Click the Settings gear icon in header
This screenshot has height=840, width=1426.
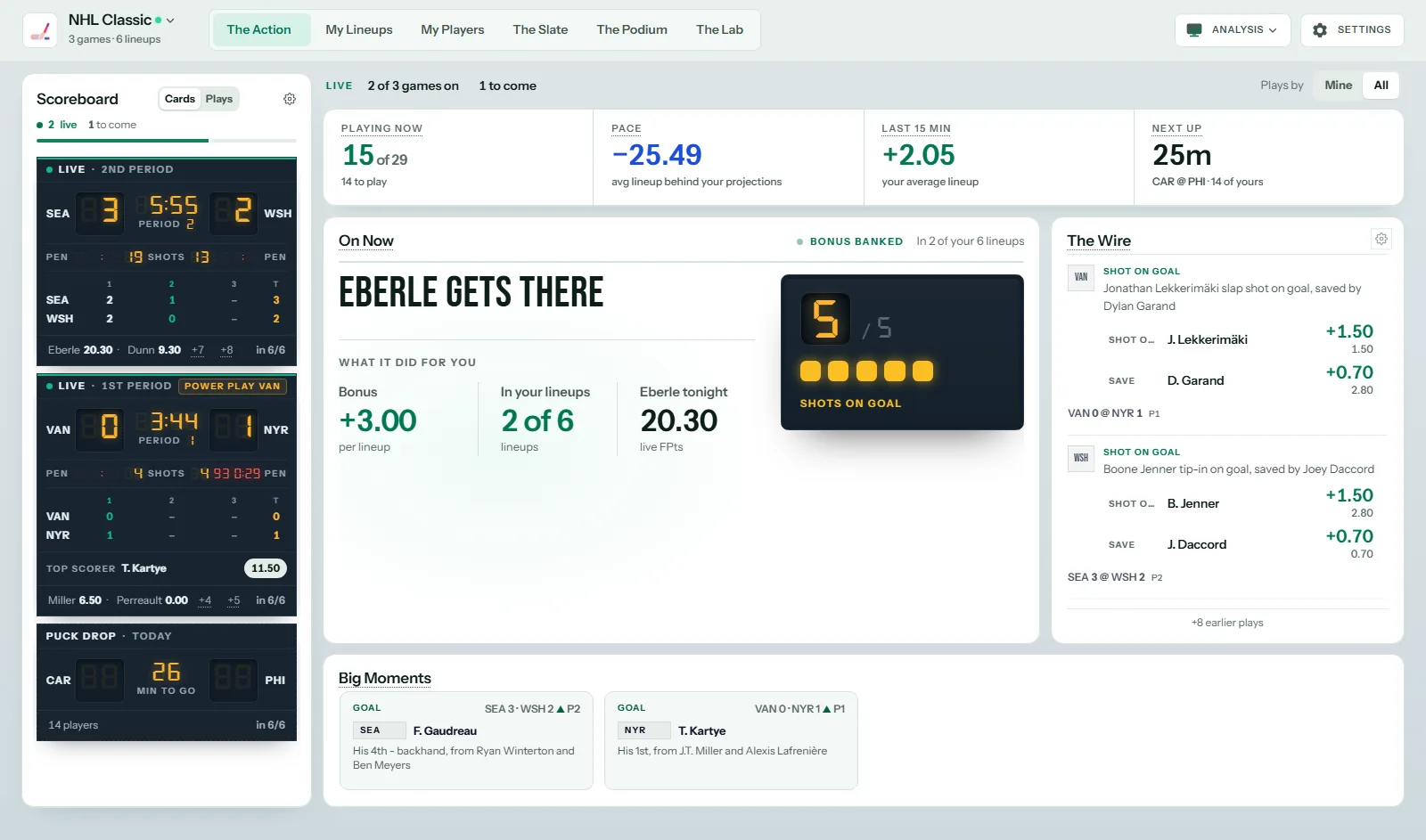click(x=1320, y=30)
